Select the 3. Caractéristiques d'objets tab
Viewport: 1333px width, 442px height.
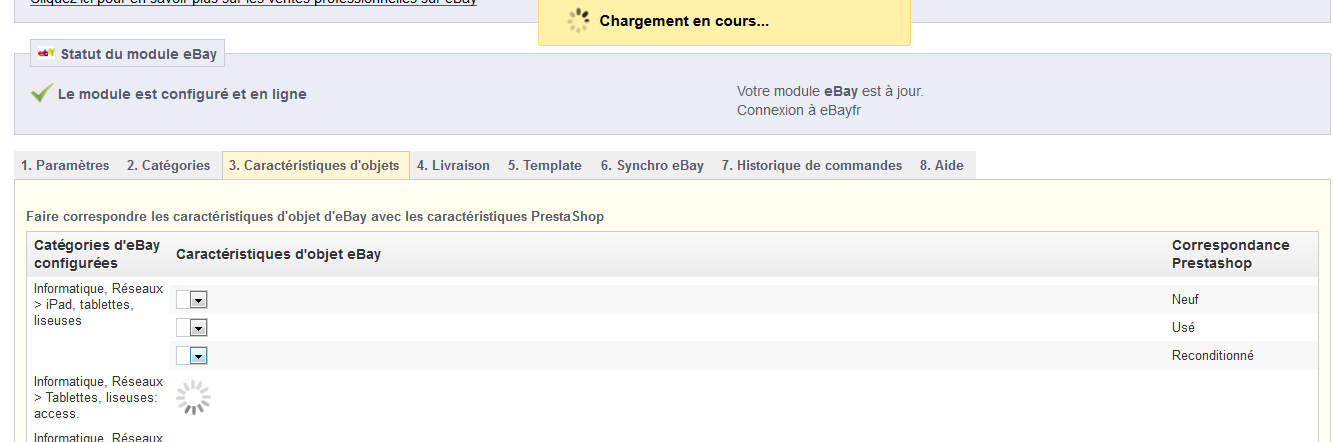(316, 166)
